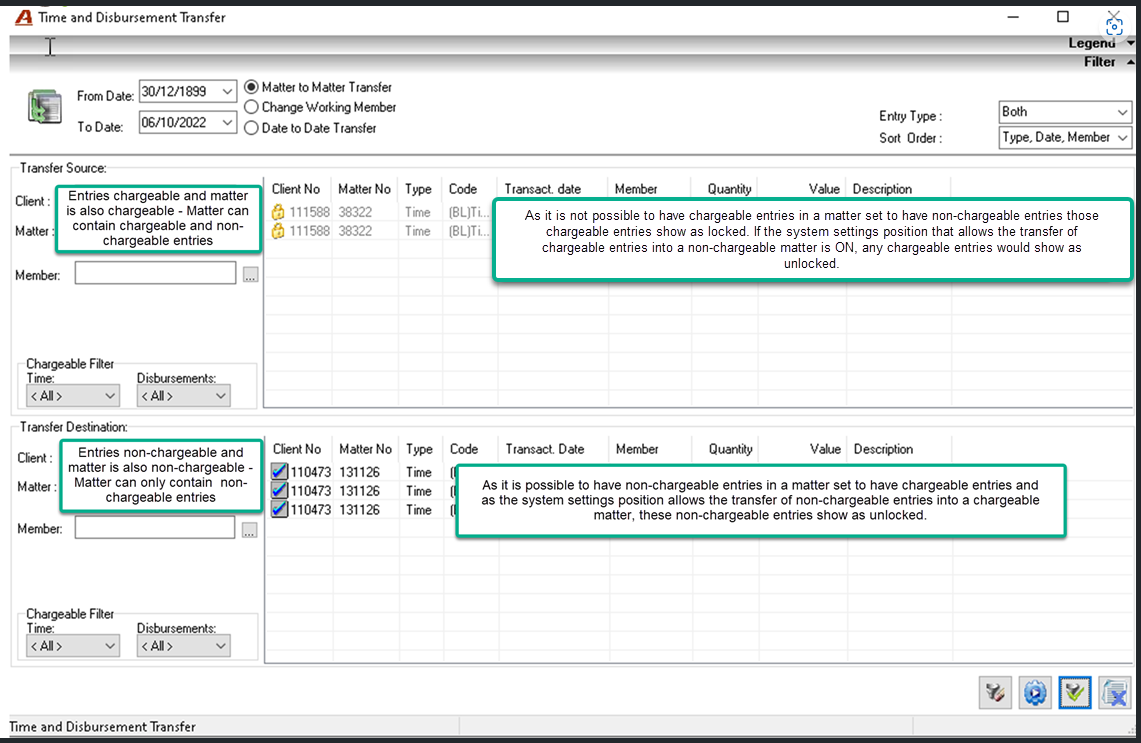Sort Transfer Source by Matter No column
This screenshot has height=743, width=1141.
click(364, 189)
